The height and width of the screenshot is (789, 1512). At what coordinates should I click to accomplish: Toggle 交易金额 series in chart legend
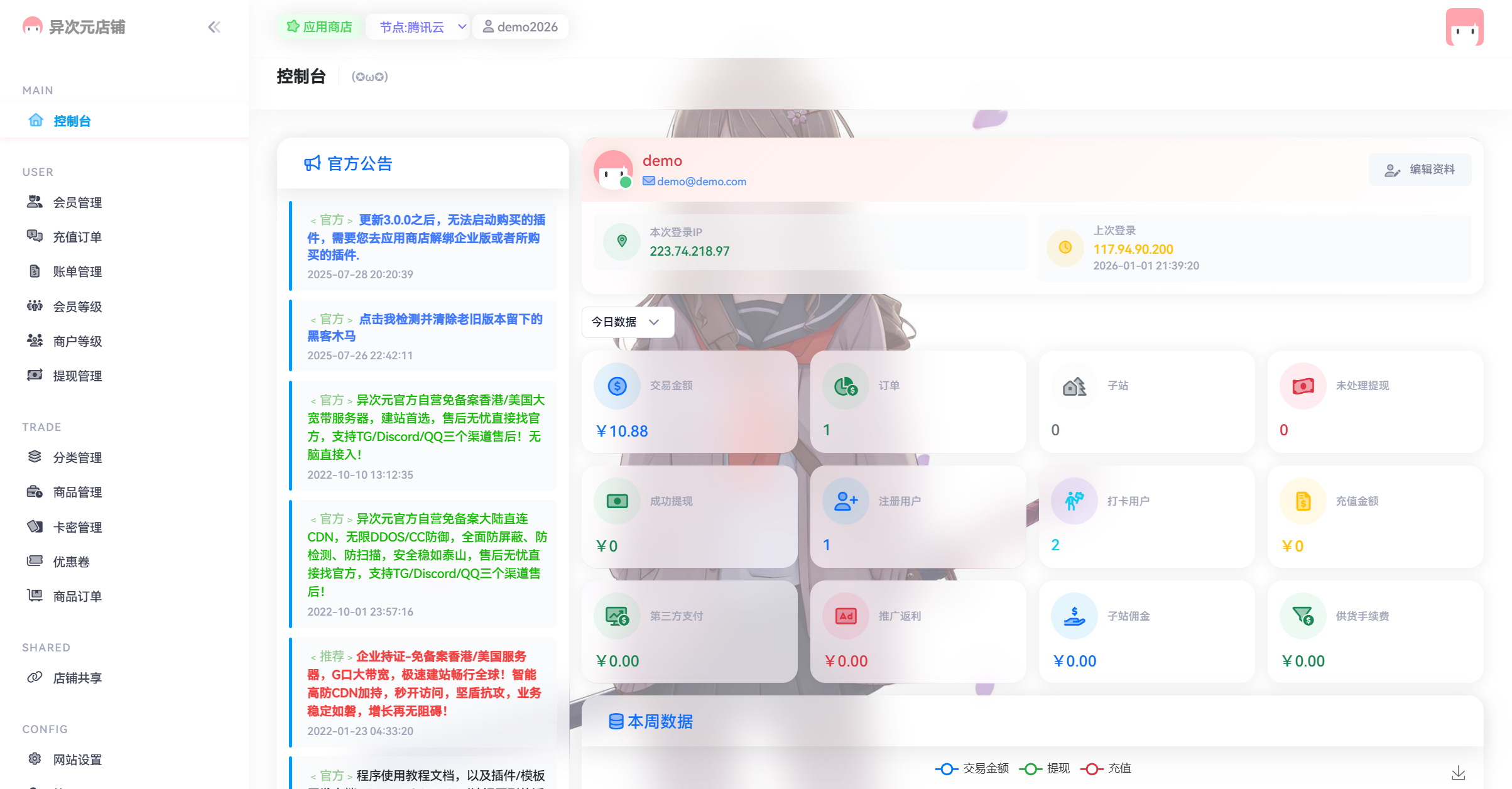pyautogui.click(x=972, y=768)
